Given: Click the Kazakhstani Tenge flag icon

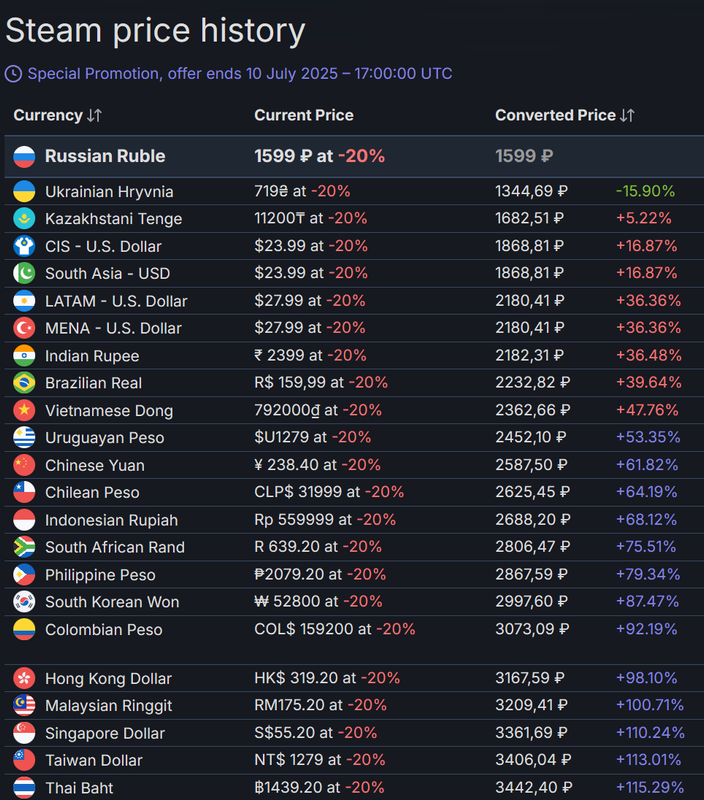Looking at the screenshot, I should click(x=24, y=218).
